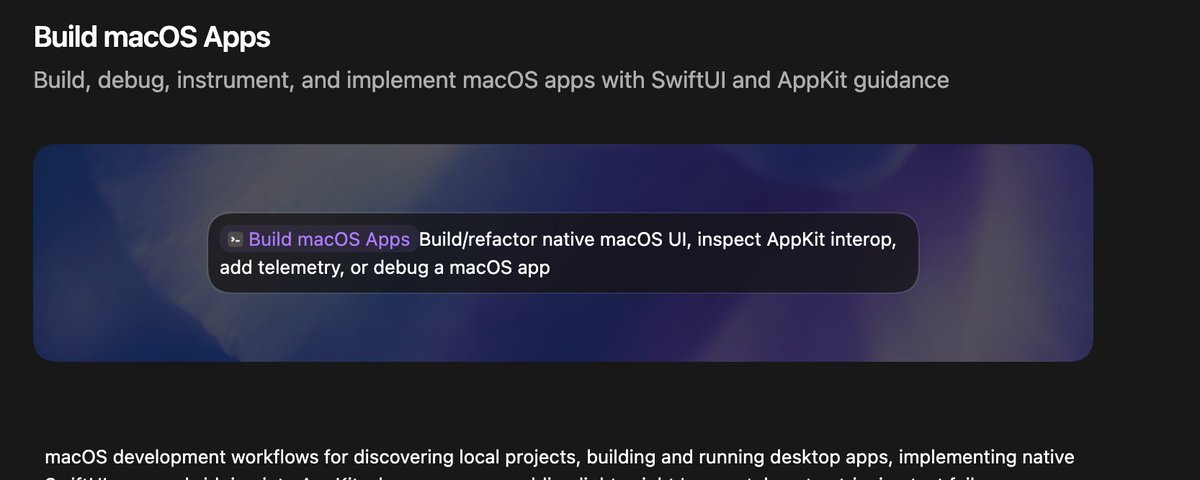Open the example prompt bubble in the banner

coord(563,253)
